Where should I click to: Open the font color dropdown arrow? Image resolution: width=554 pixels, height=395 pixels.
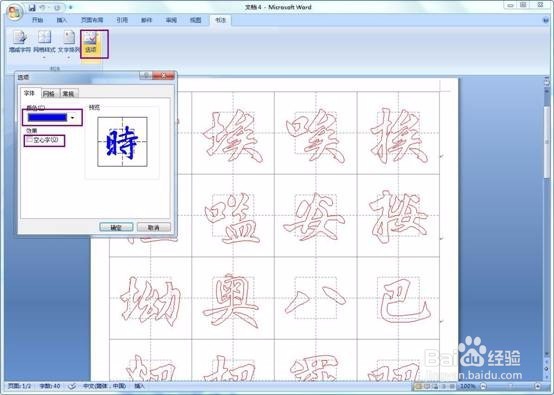point(73,118)
